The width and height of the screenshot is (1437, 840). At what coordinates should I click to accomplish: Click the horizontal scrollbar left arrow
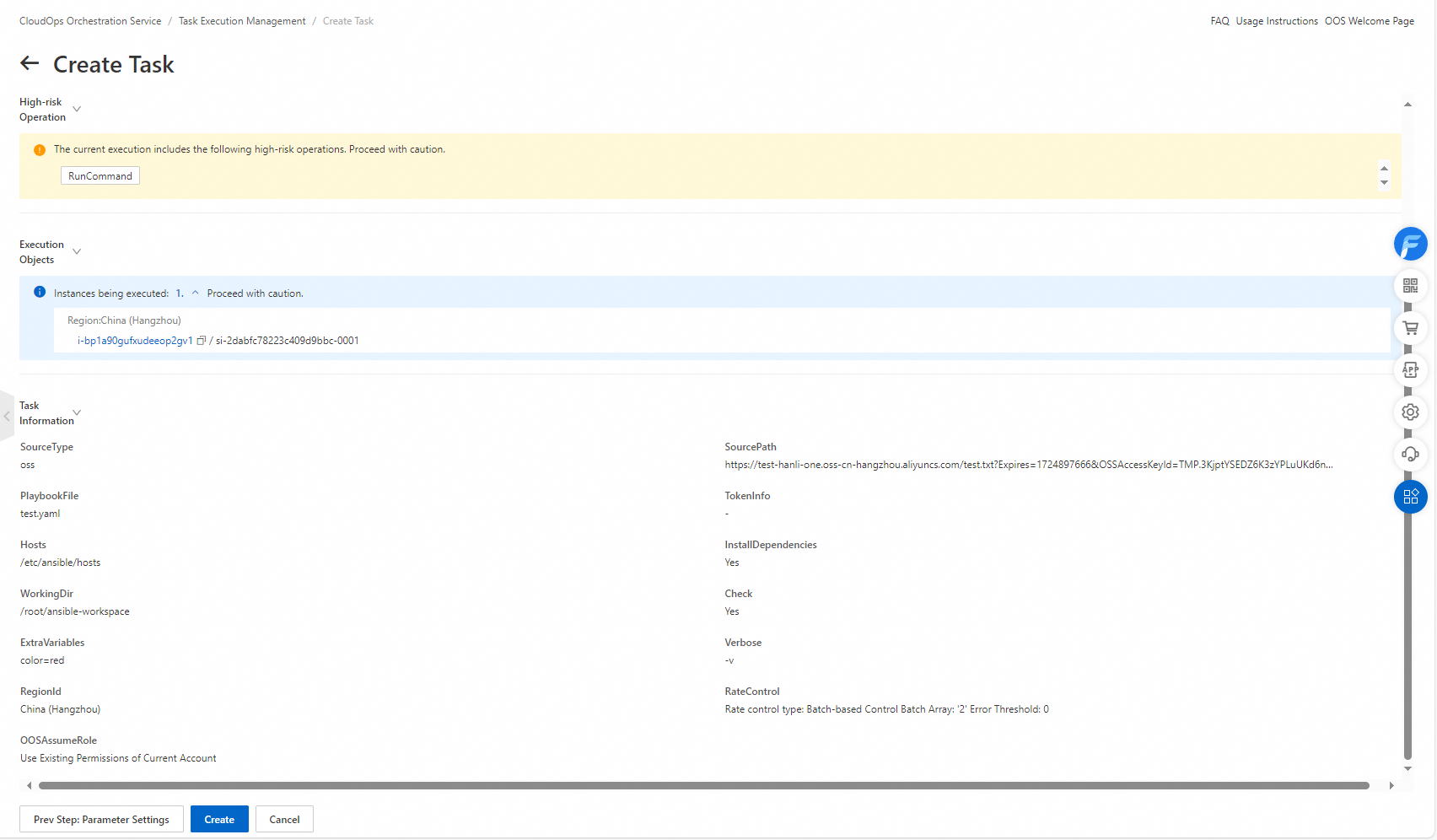click(x=30, y=785)
